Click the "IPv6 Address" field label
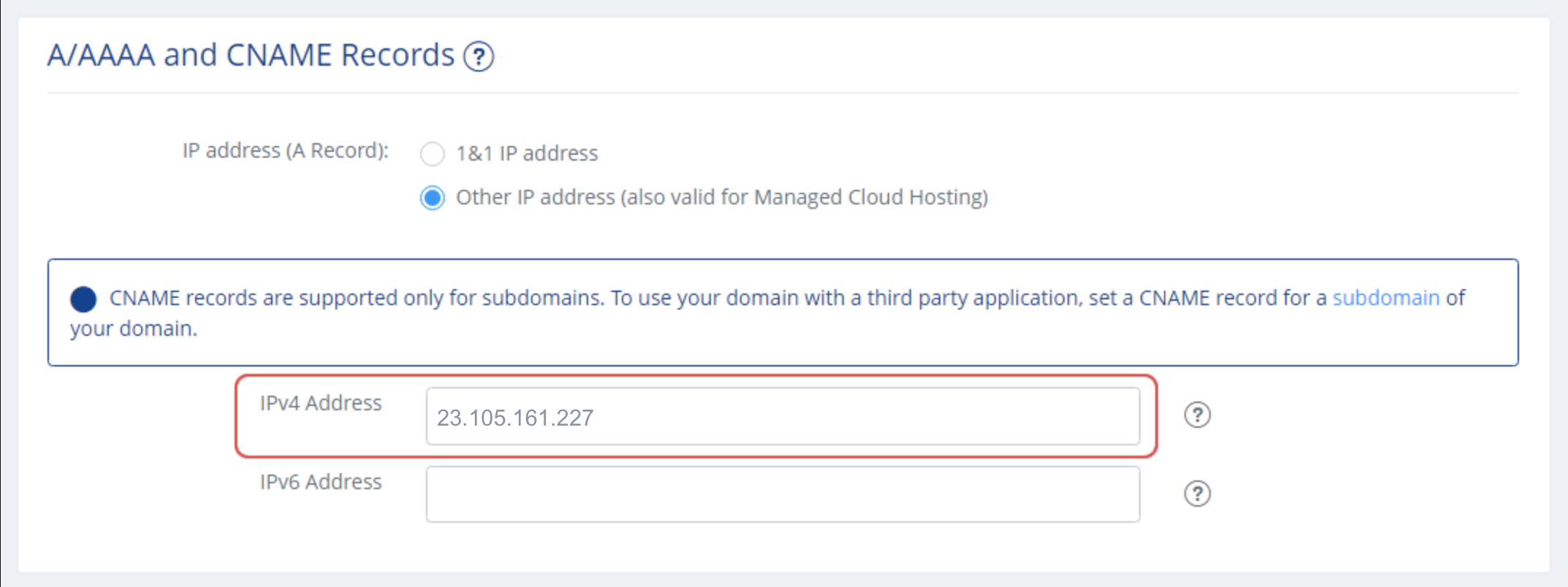This screenshot has height=587, width=1568. click(x=321, y=482)
